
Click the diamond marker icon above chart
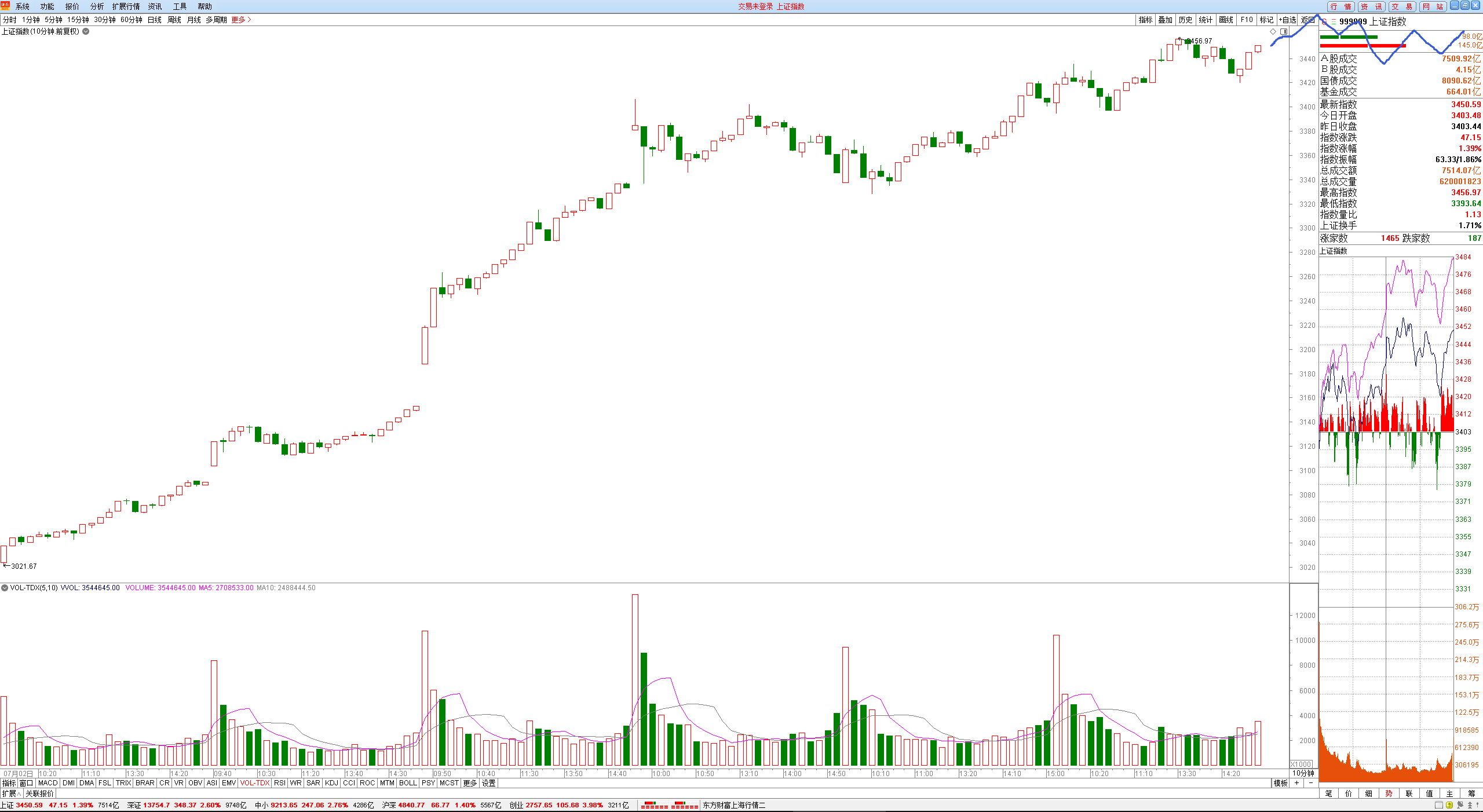tap(1273, 31)
